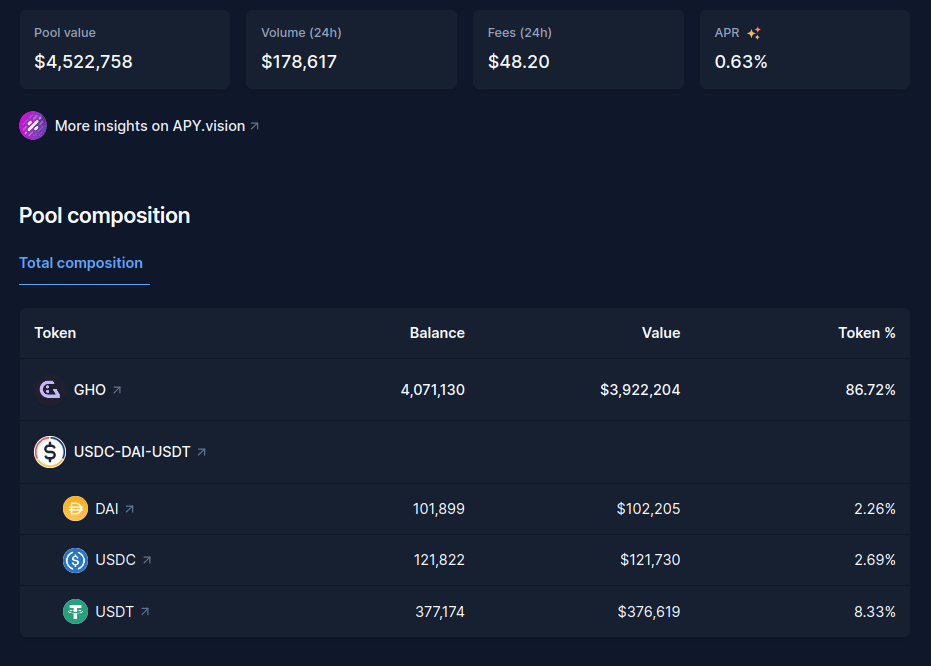931x666 pixels.
Task: Open More insights on APY.vision link
Action: click(x=150, y=126)
